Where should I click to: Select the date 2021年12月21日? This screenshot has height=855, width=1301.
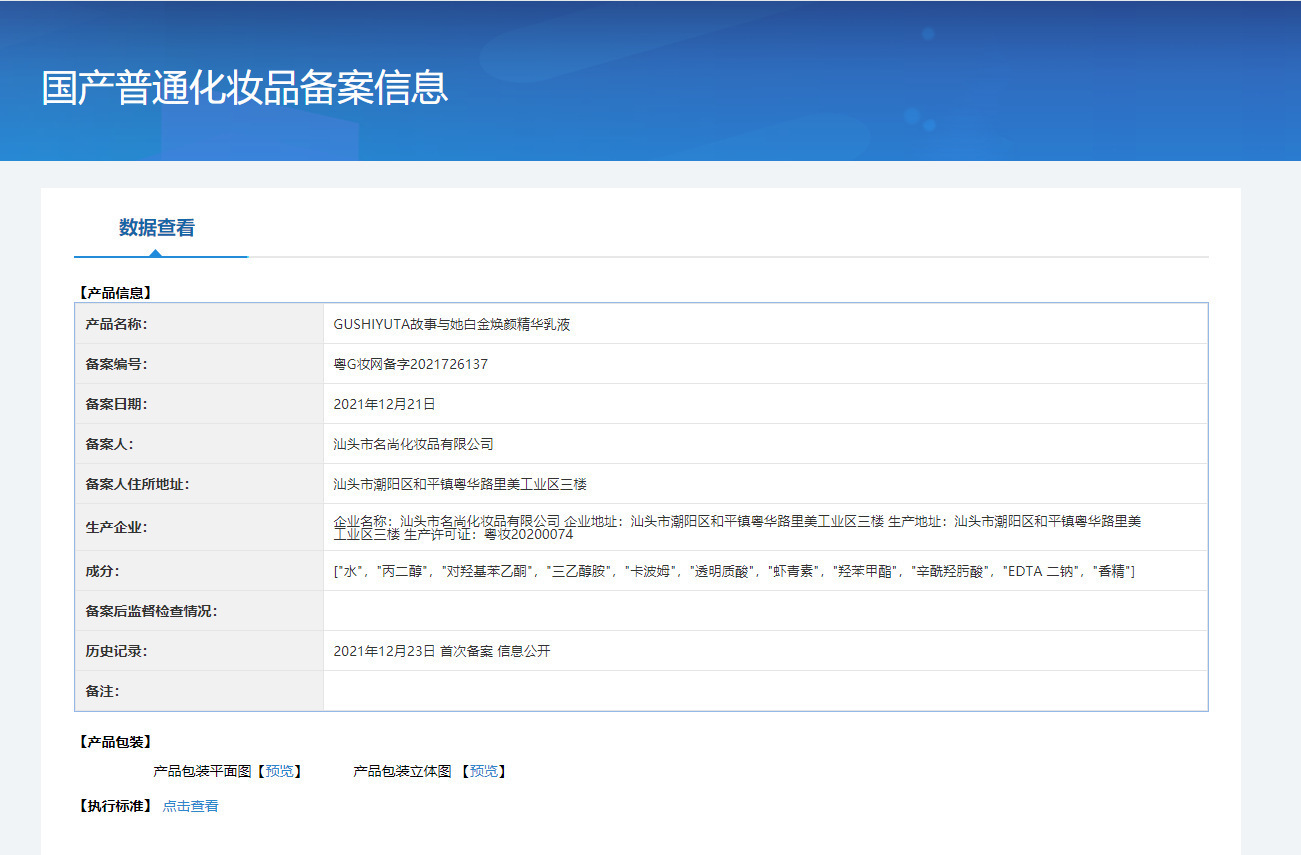(385, 404)
